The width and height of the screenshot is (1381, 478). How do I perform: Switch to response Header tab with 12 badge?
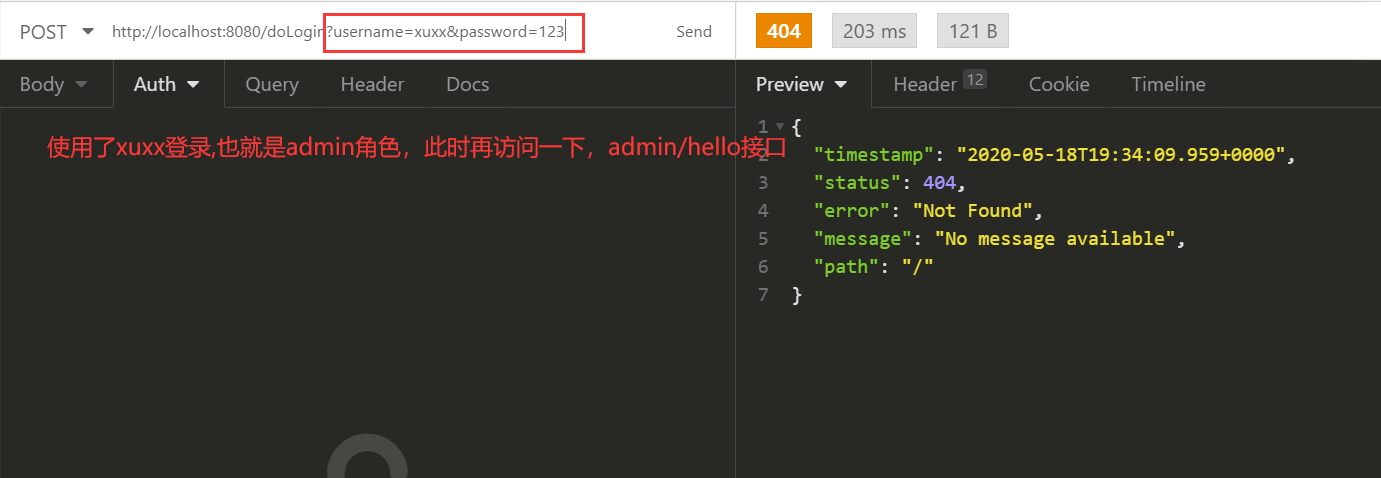pos(938,84)
